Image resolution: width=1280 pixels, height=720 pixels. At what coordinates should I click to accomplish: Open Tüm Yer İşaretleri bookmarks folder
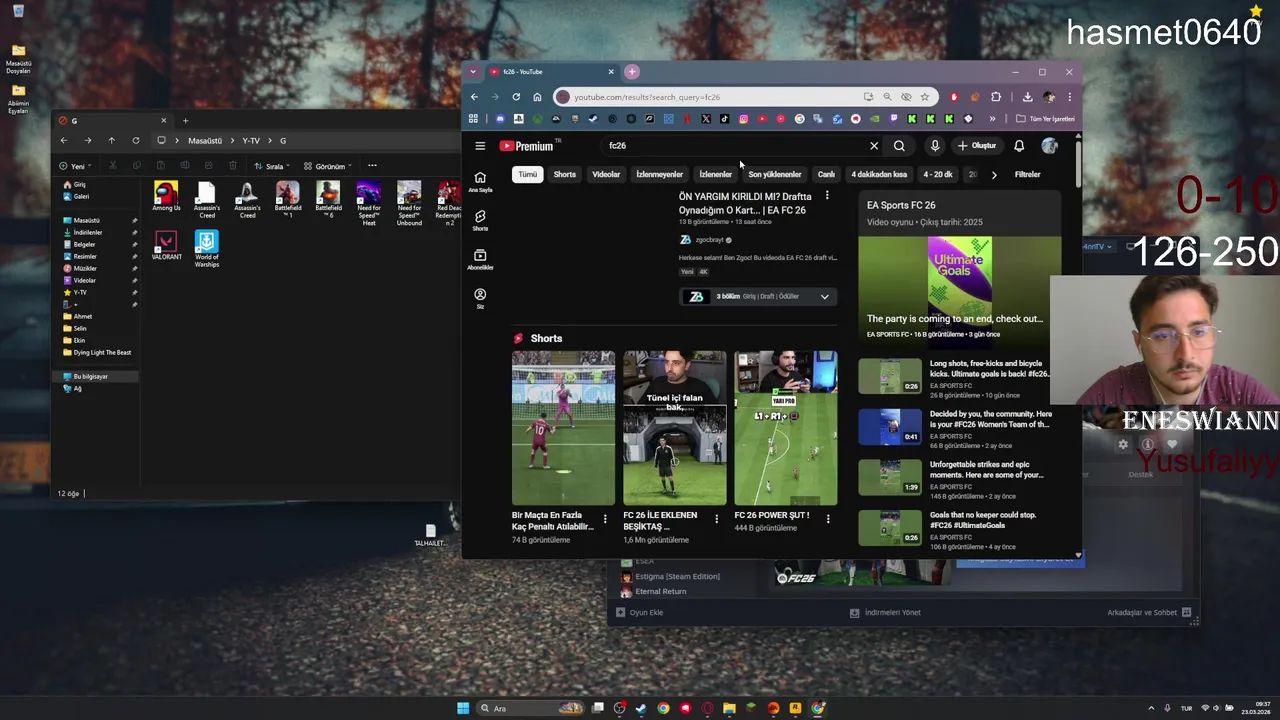tap(1045, 119)
